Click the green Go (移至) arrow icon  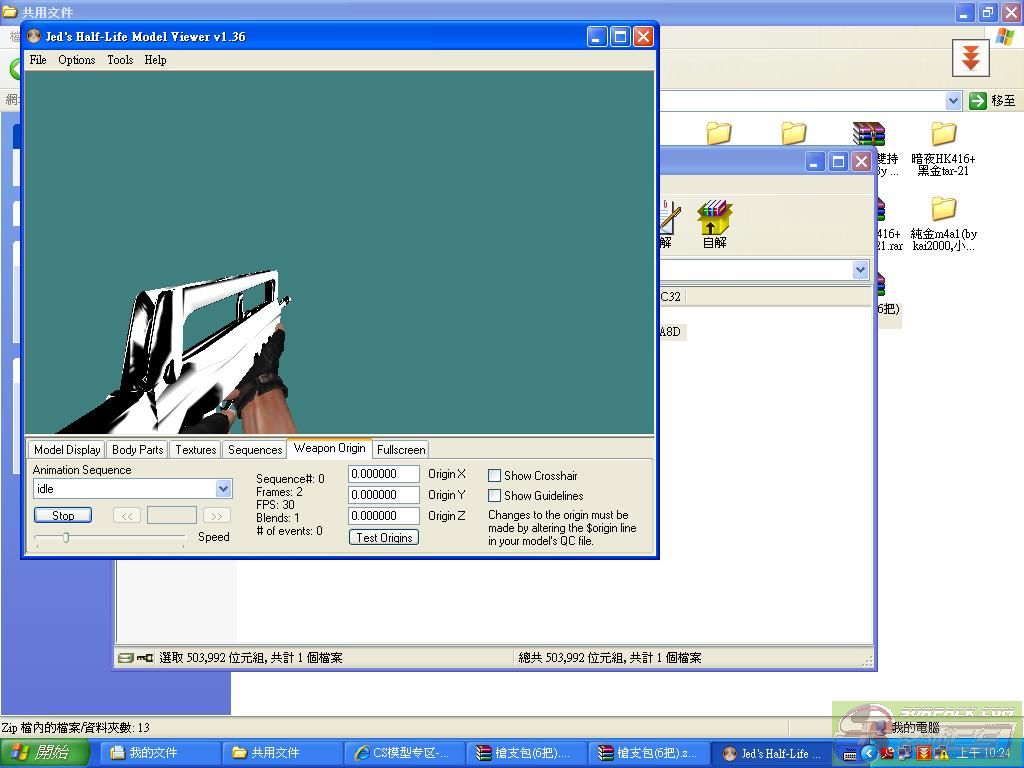click(978, 101)
